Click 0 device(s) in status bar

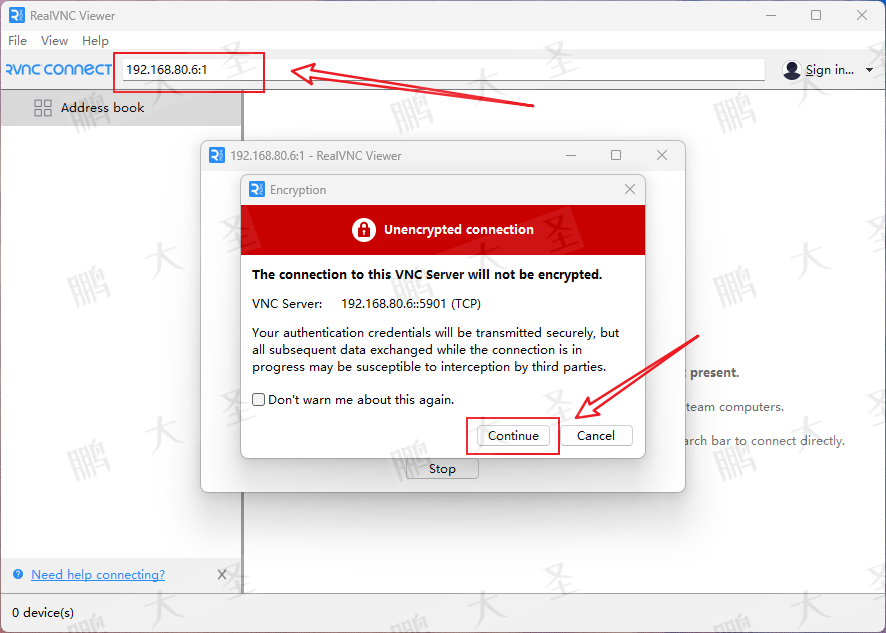pyautogui.click(x=43, y=613)
